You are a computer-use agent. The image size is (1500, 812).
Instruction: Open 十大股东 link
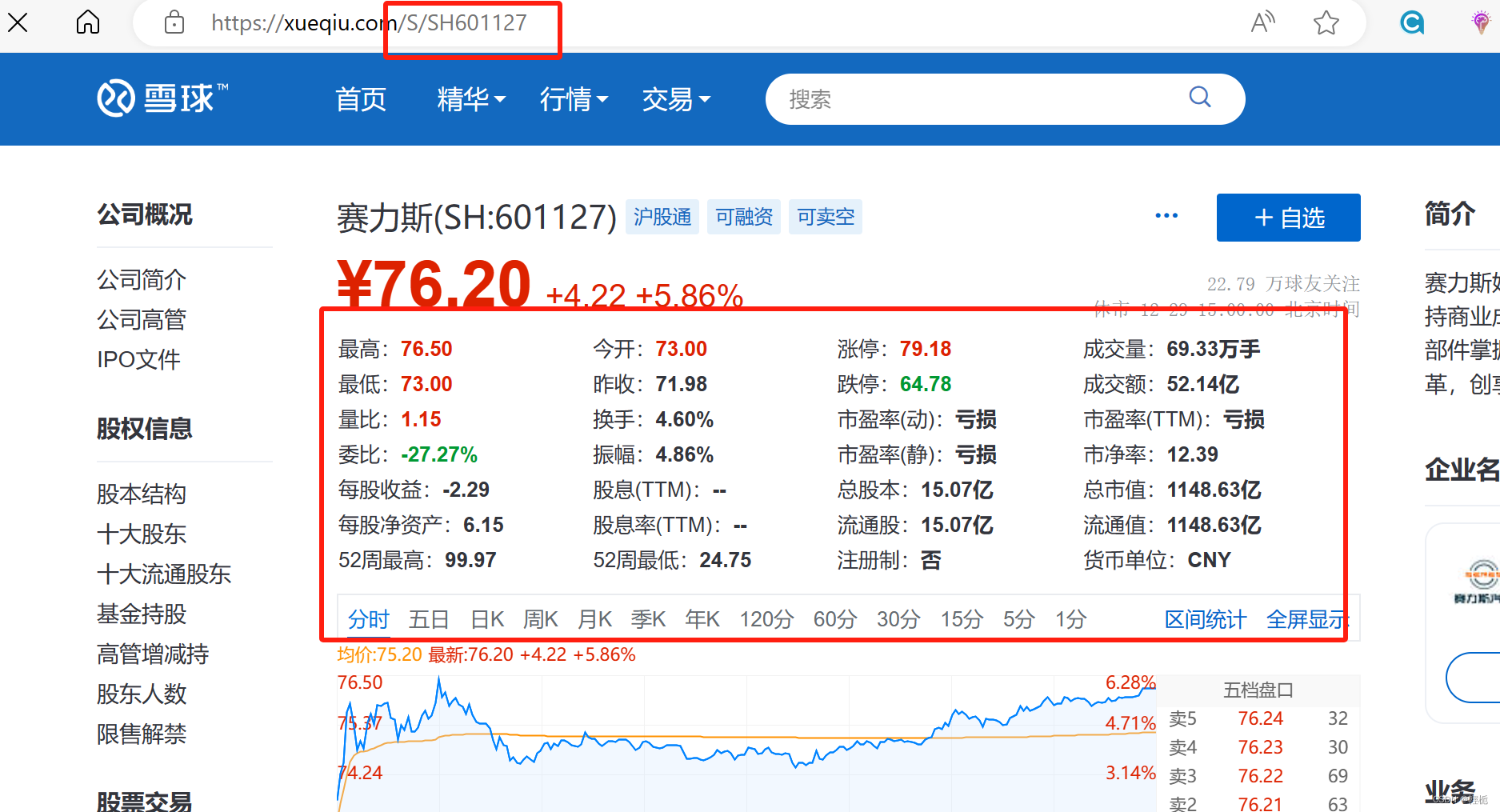[142, 534]
